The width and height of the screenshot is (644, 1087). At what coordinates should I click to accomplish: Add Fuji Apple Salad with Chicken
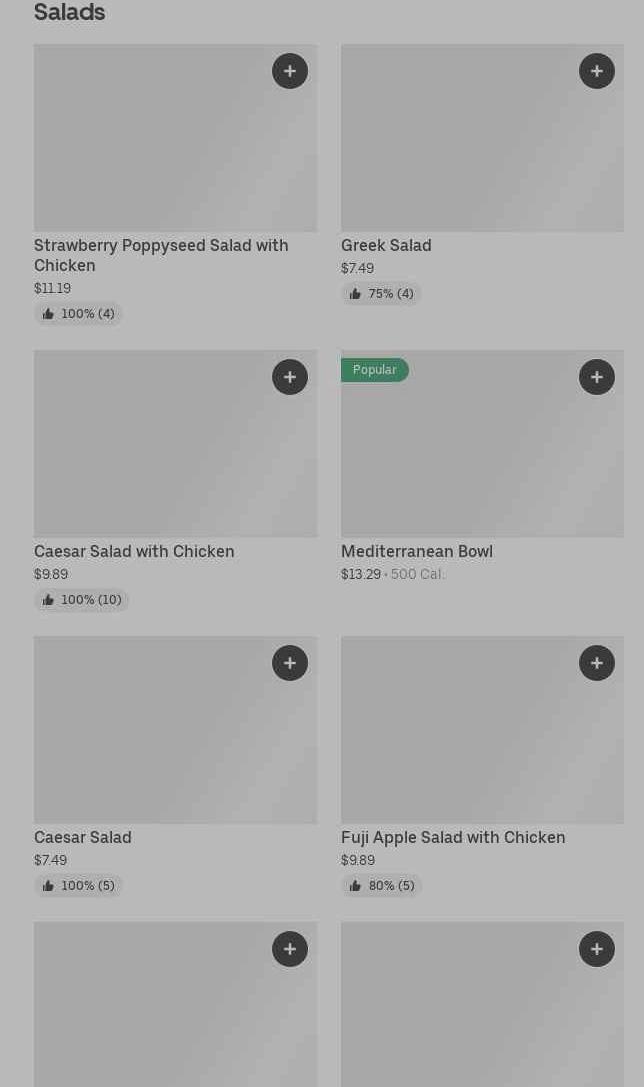click(597, 663)
